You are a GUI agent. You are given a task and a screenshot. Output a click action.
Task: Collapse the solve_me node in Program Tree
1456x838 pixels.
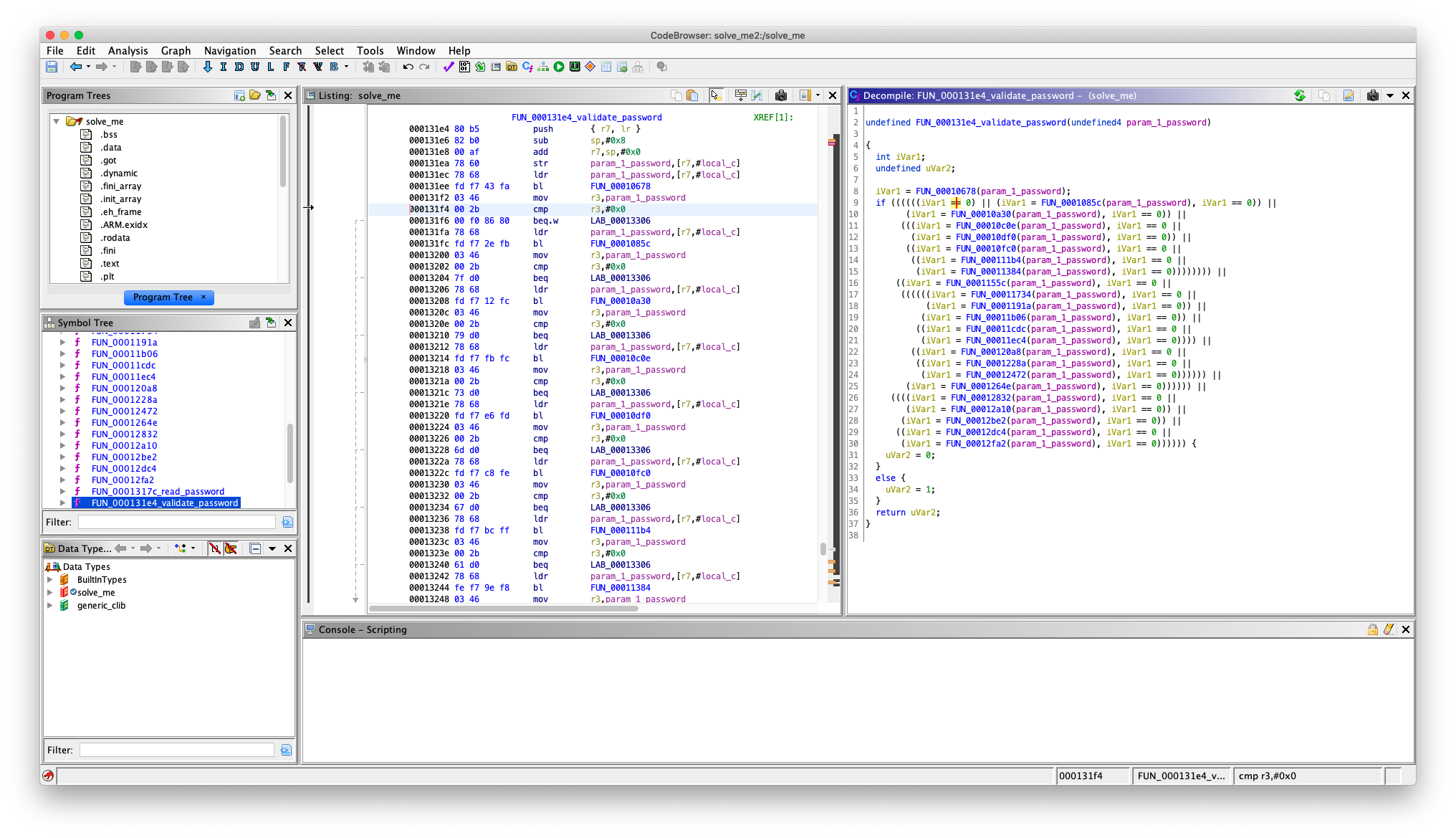click(57, 121)
